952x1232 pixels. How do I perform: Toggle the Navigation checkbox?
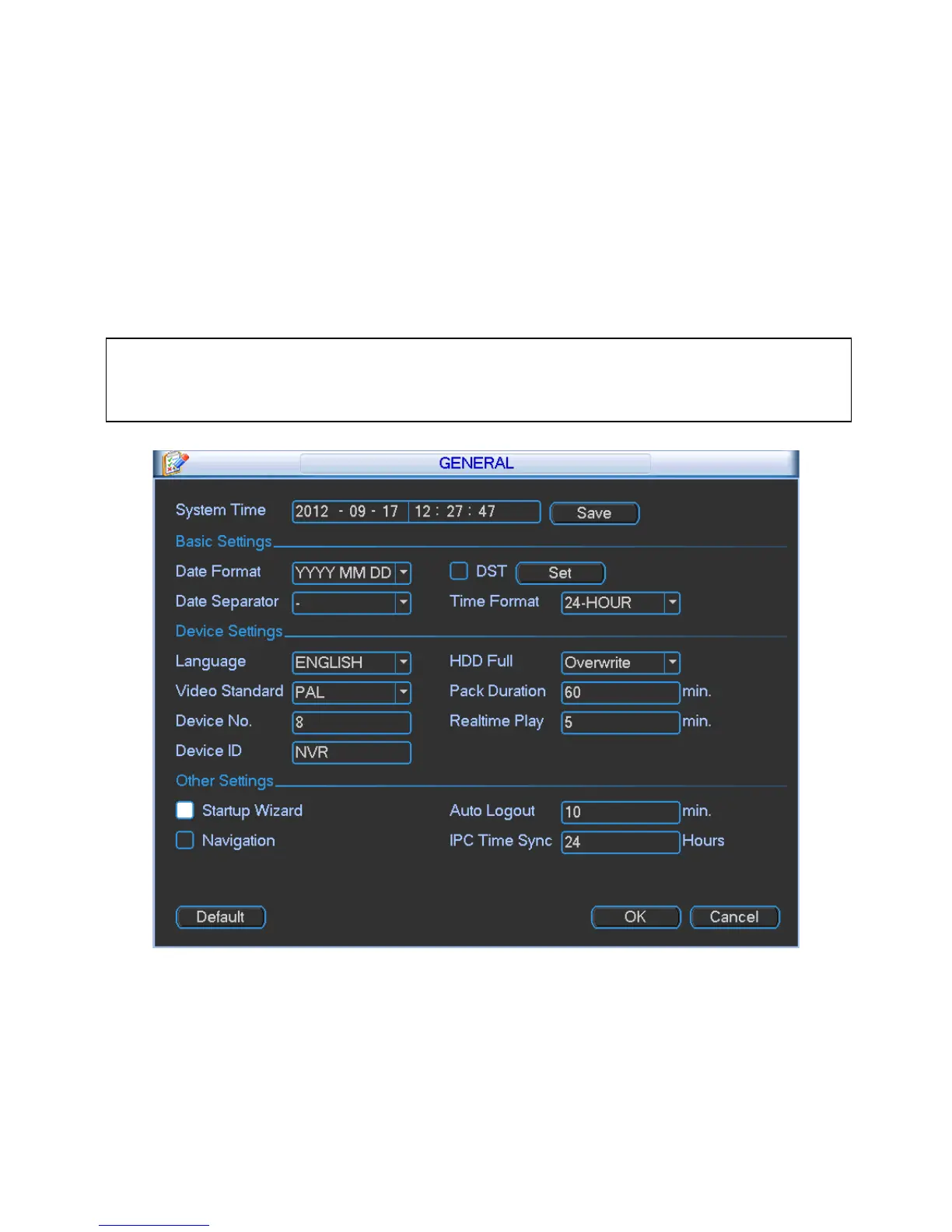(x=184, y=841)
